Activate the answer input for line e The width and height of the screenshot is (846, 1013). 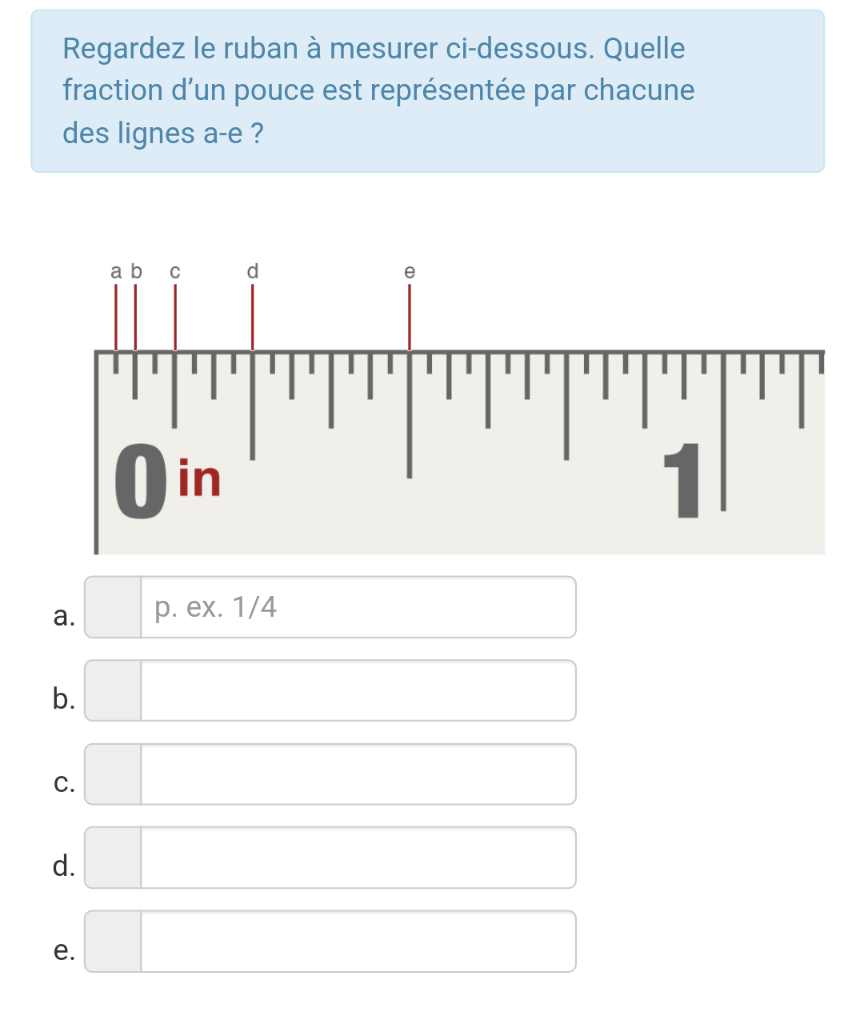click(x=358, y=941)
